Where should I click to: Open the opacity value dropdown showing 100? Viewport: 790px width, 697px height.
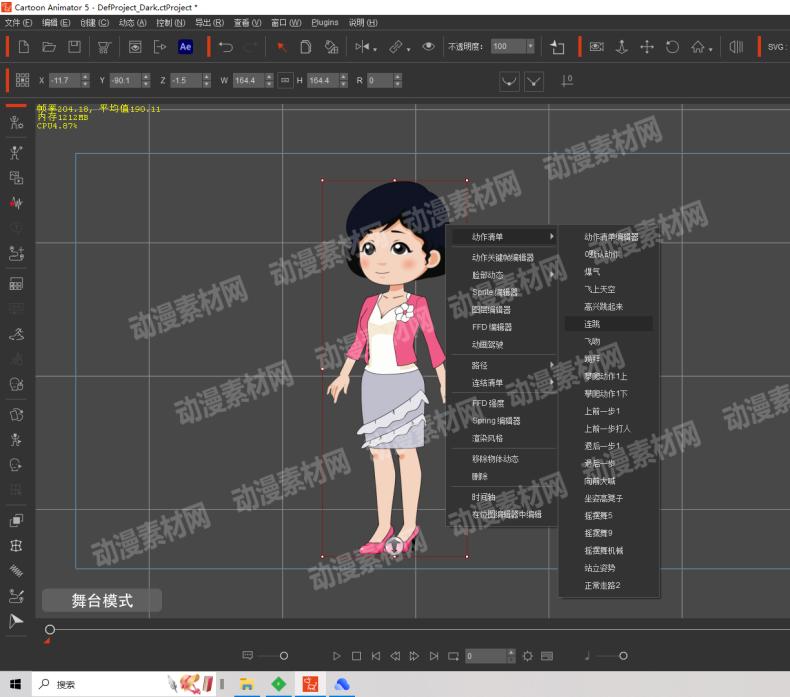[x=531, y=46]
